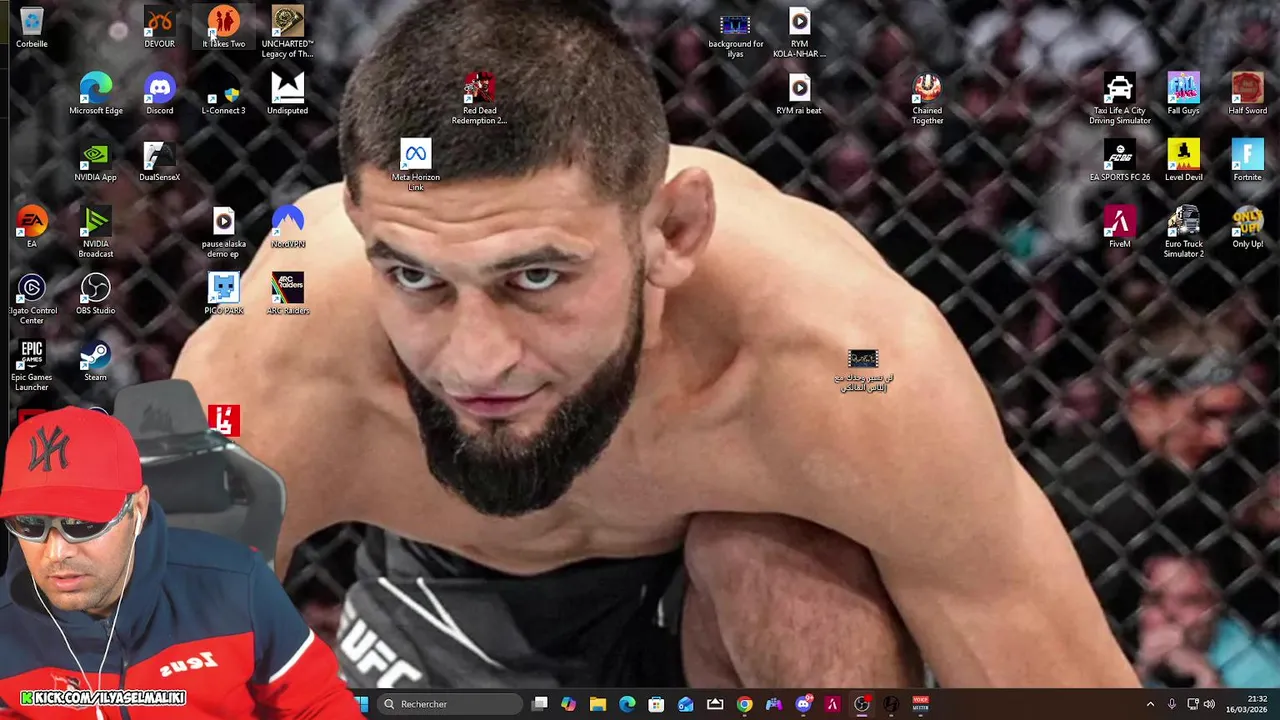Open Task View from the taskbar
Screen dimensions: 1280x720
point(539,704)
